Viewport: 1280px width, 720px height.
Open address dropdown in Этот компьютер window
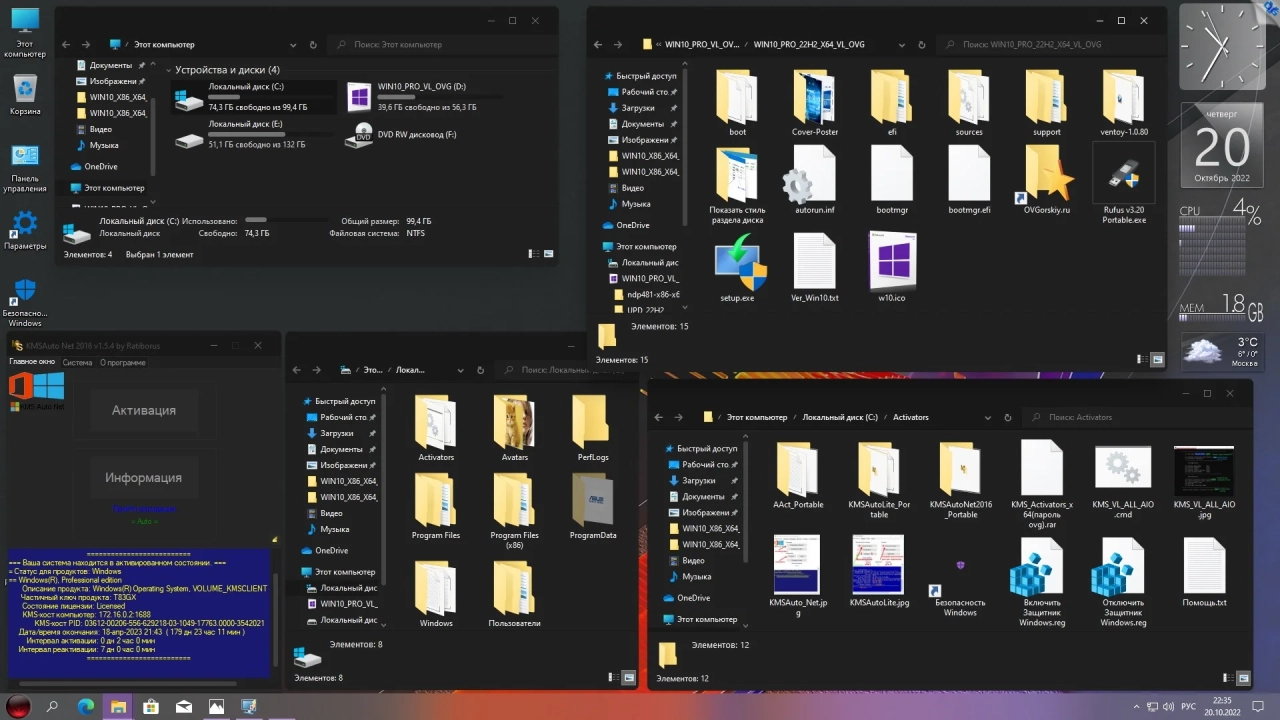(x=293, y=45)
